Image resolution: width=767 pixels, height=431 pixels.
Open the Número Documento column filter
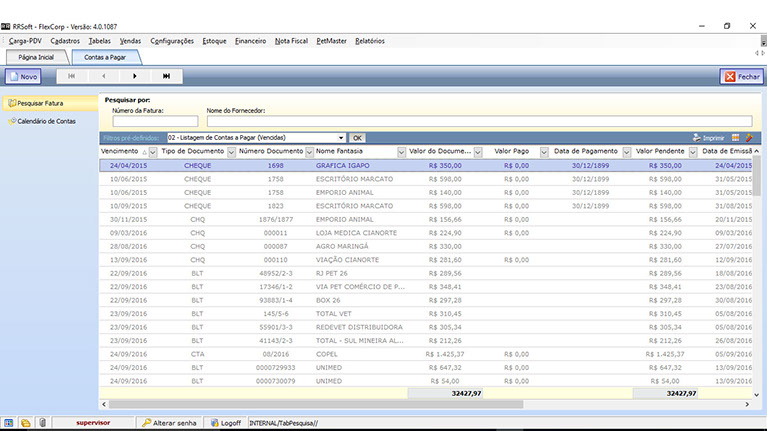[x=309, y=152]
